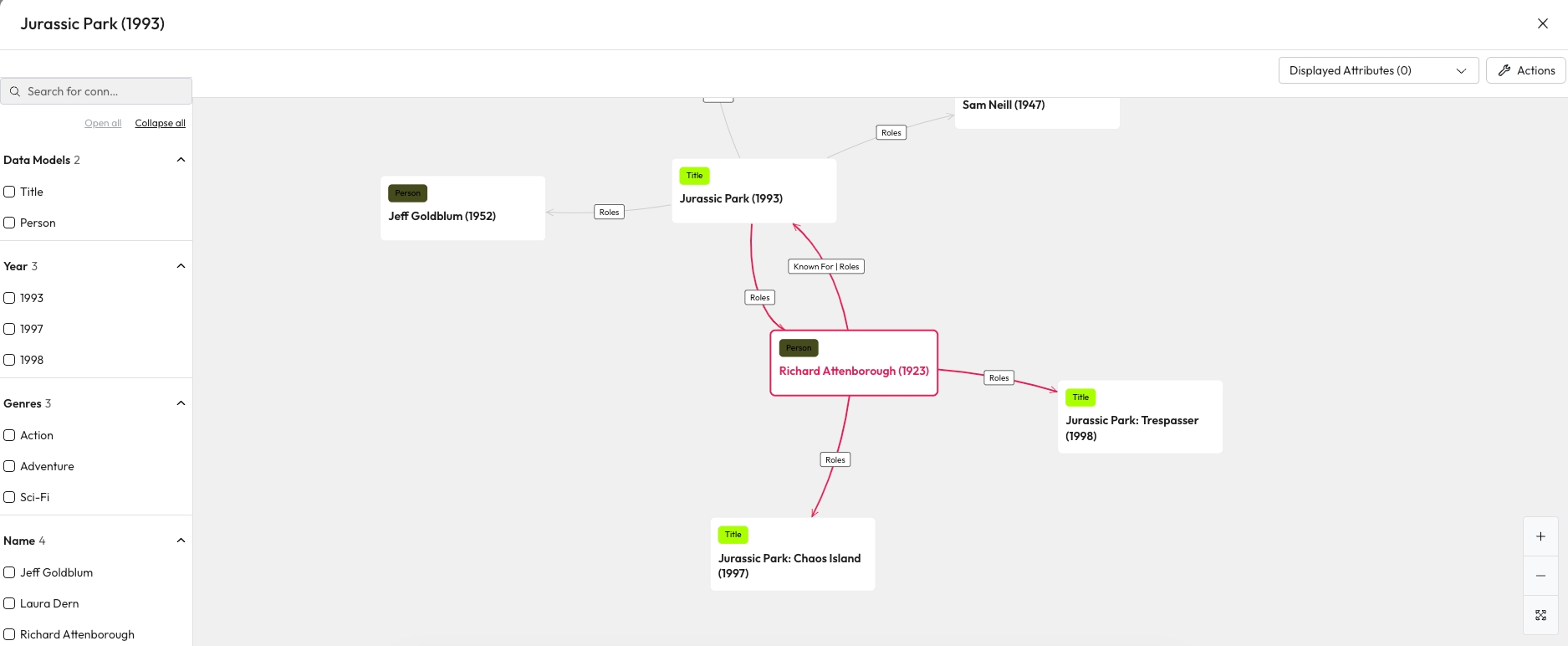The image size is (1568, 646).
Task: Toggle the Sci-Fi genre checkbox
Action: (10, 497)
